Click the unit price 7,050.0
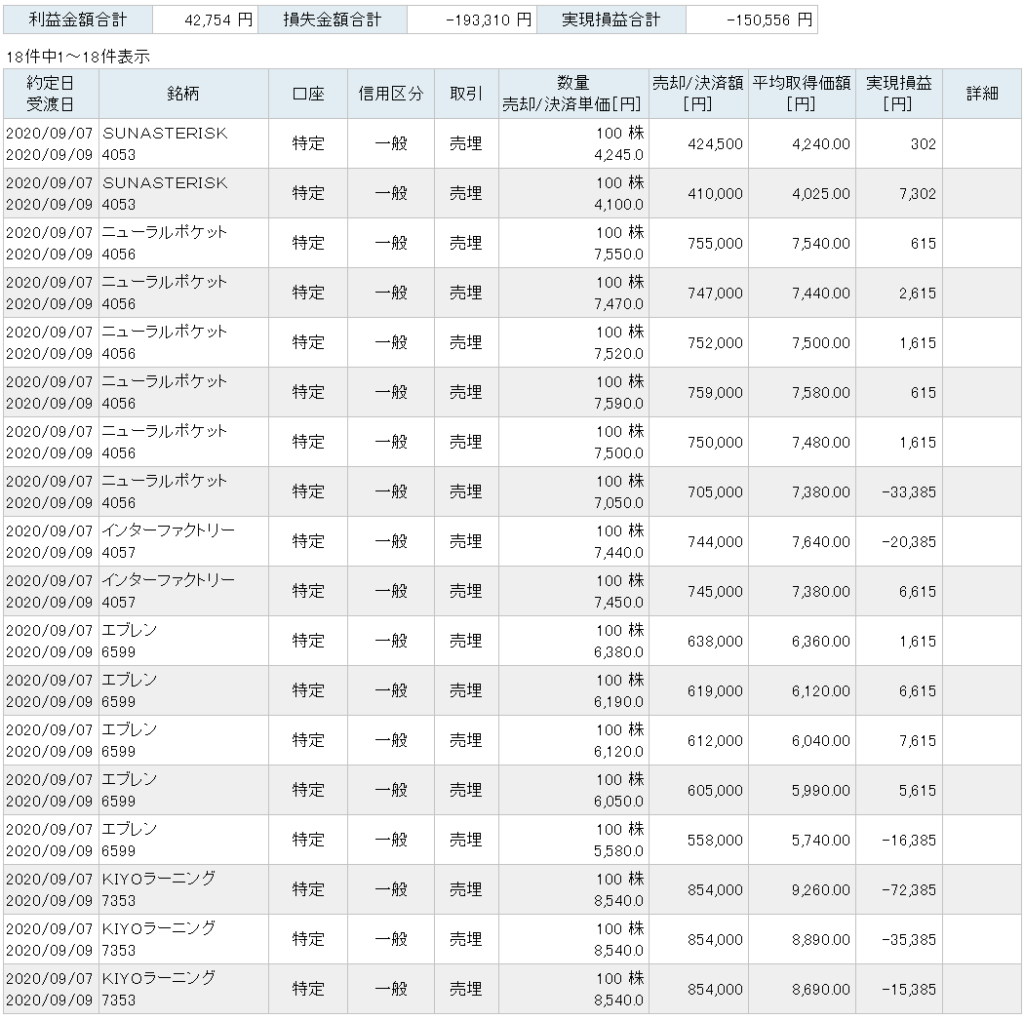 pyautogui.click(x=618, y=503)
